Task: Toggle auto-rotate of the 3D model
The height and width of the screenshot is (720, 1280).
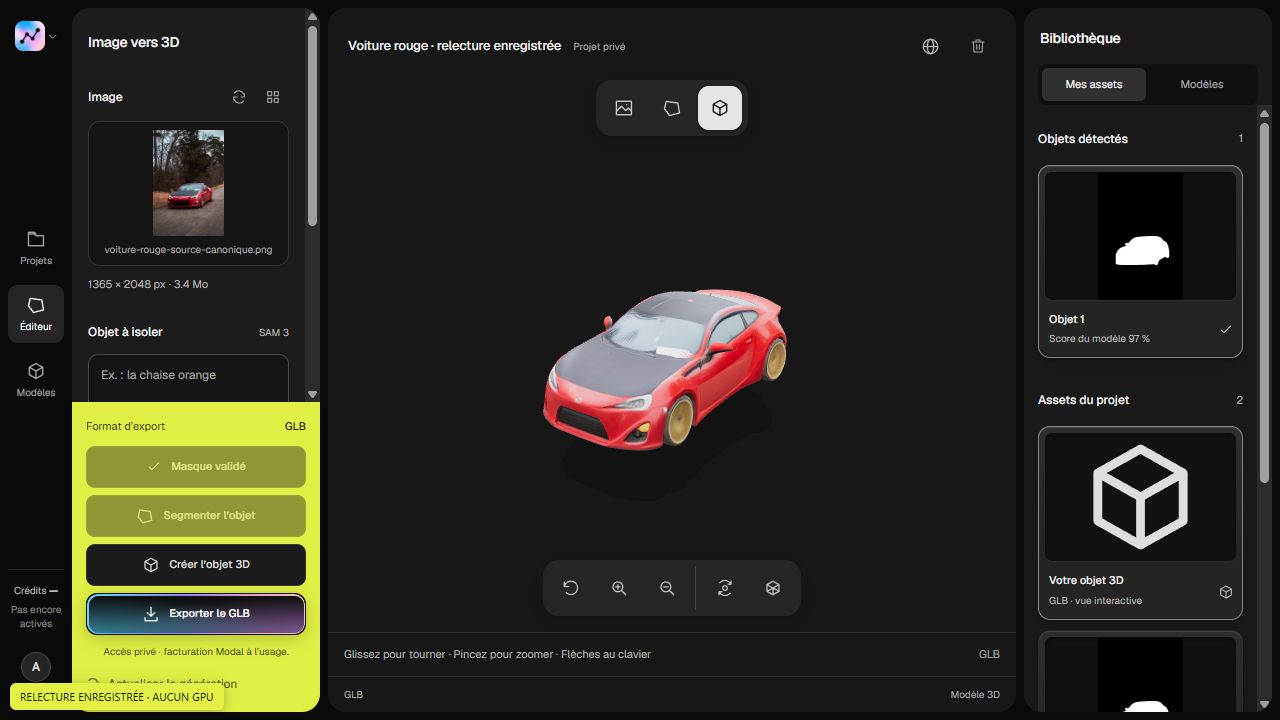Action: [x=725, y=588]
